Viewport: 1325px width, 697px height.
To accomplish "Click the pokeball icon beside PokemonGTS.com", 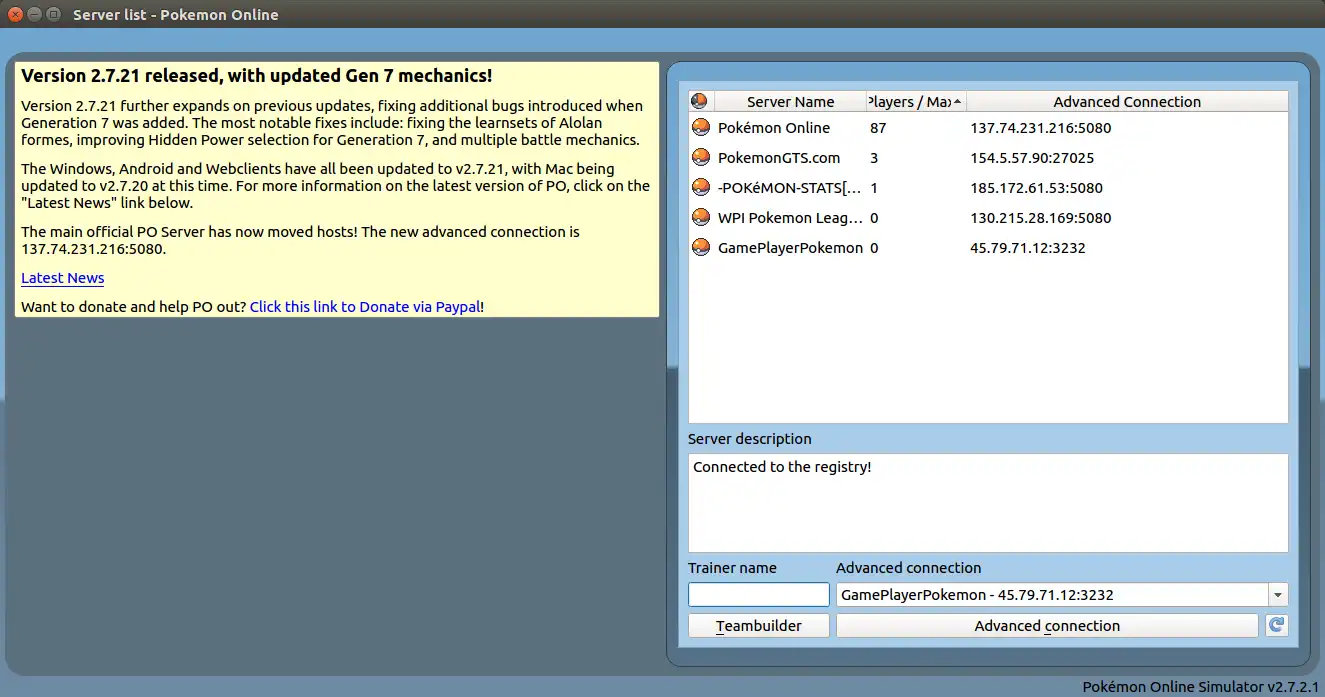I will (x=701, y=158).
